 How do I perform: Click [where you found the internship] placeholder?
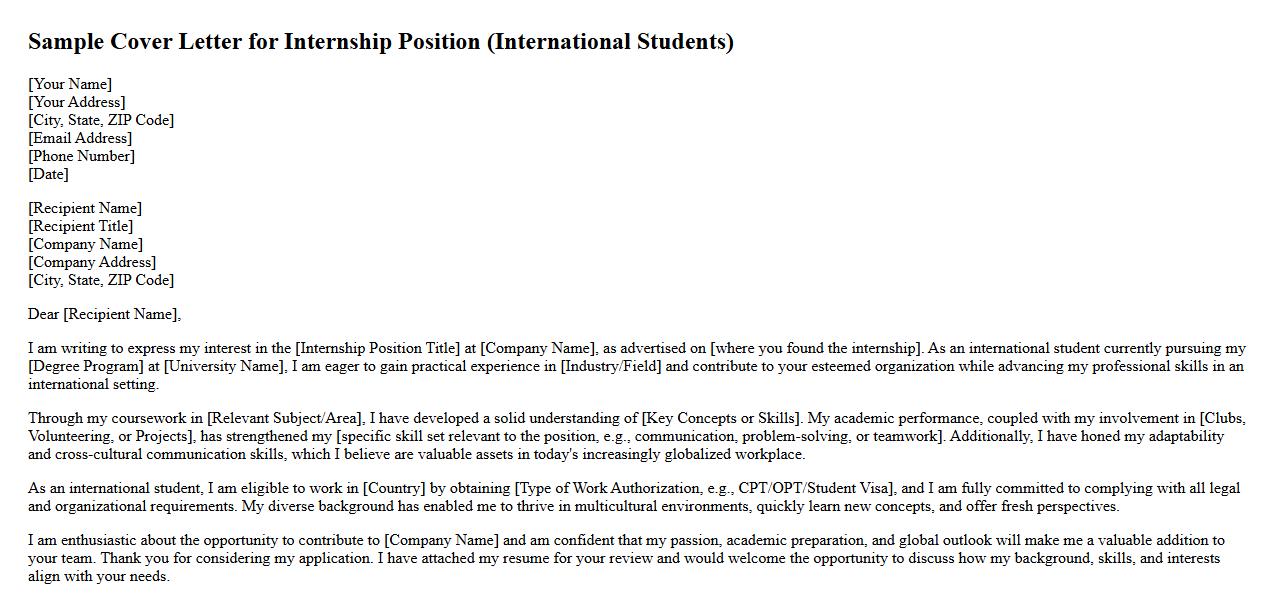(x=814, y=348)
